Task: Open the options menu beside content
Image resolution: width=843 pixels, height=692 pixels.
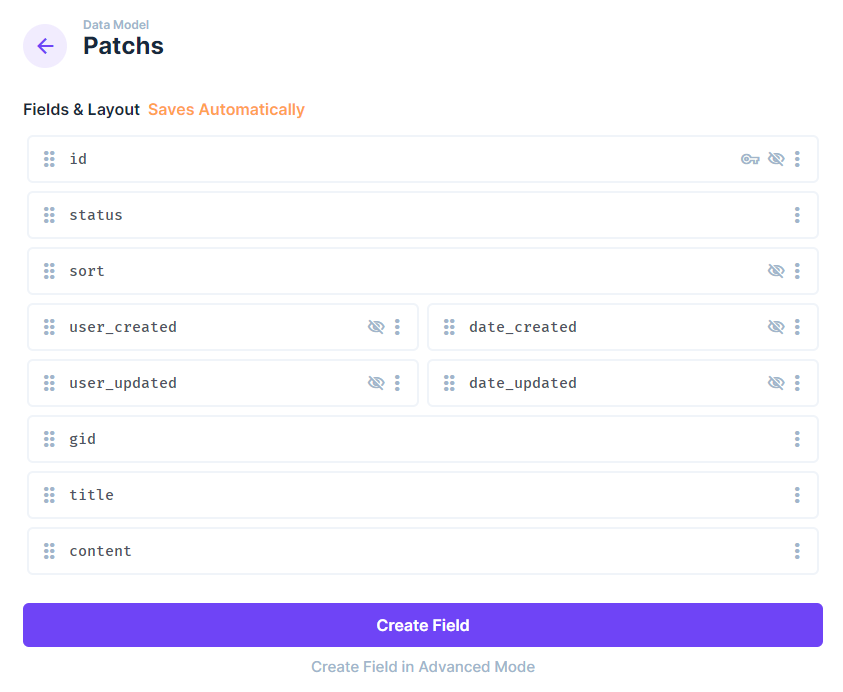Action: tap(797, 551)
